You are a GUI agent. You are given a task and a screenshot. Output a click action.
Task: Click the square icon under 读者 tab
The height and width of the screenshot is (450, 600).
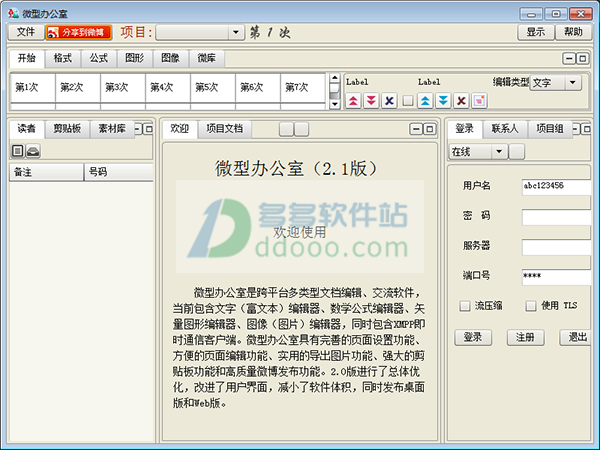17,151
